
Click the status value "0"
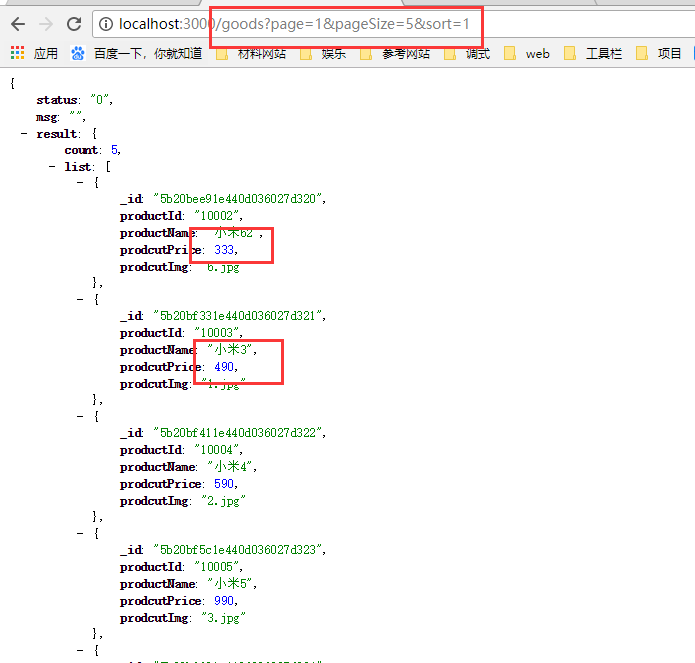pyautogui.click(x=100, y=100)
